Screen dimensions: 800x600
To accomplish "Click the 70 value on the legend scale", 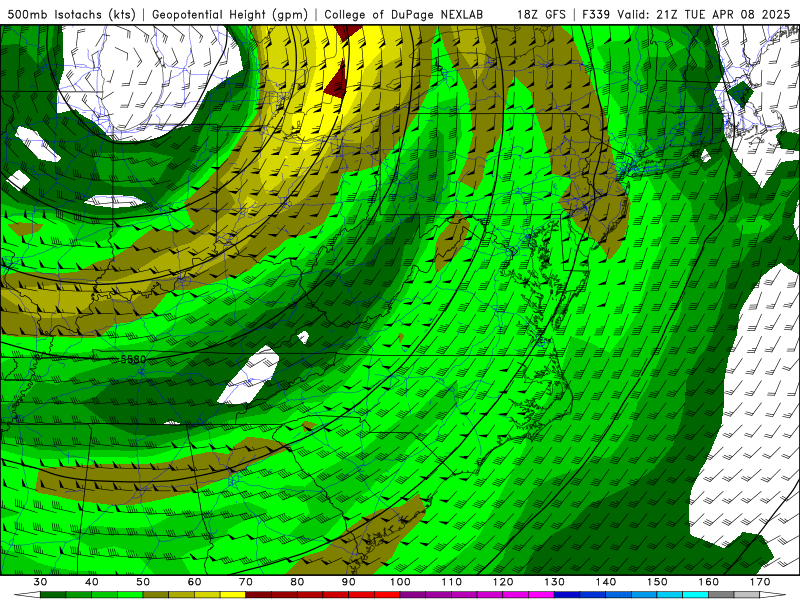I will (246, 582).
